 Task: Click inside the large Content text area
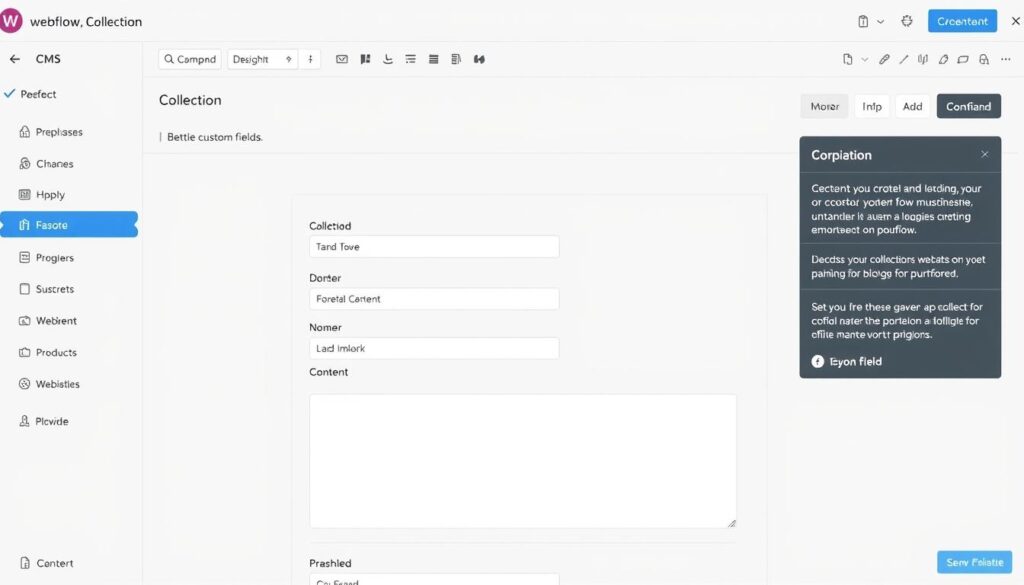pyautogui.click(x=522, y=461)
